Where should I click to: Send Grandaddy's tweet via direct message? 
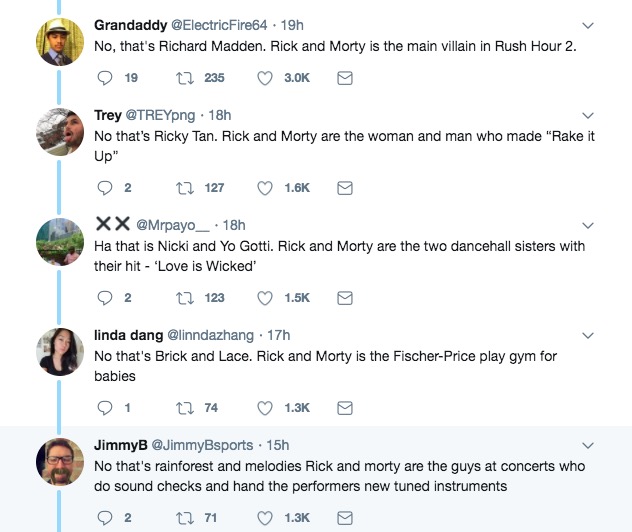345,77
